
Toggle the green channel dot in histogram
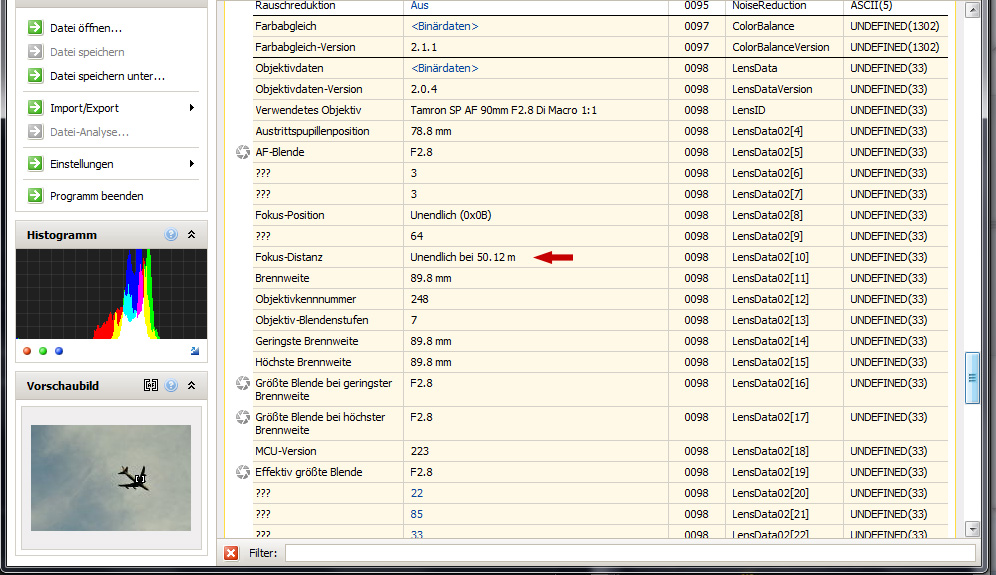[43, 351]
